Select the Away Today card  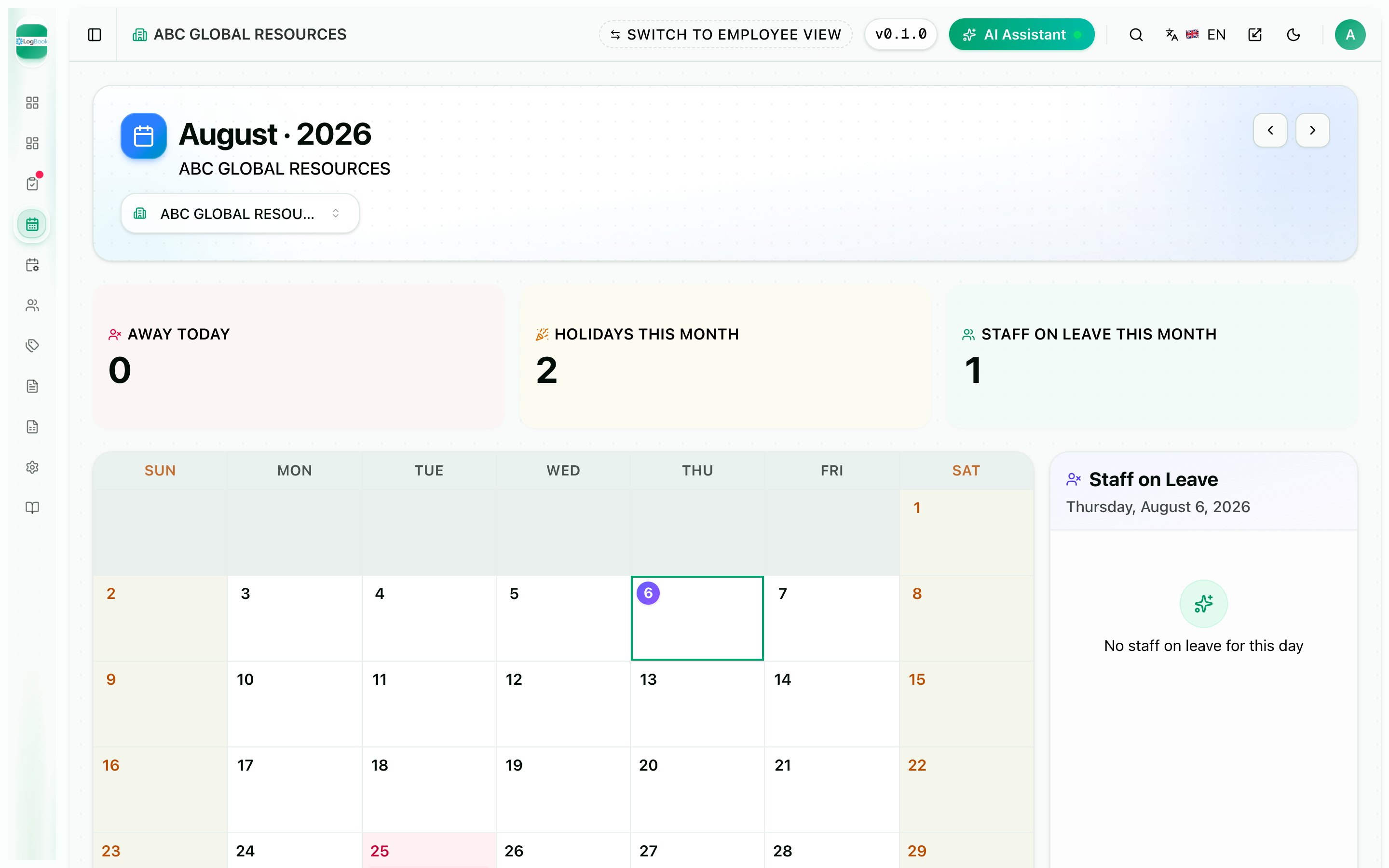pyautogui.click(x=299, y=357)
